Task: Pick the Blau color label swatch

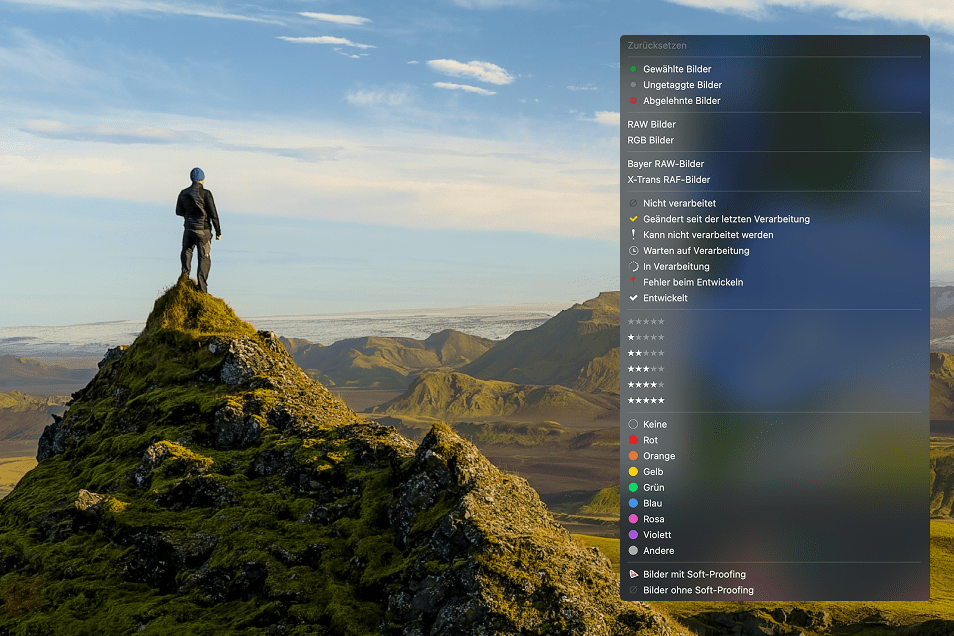Action: 633,504
